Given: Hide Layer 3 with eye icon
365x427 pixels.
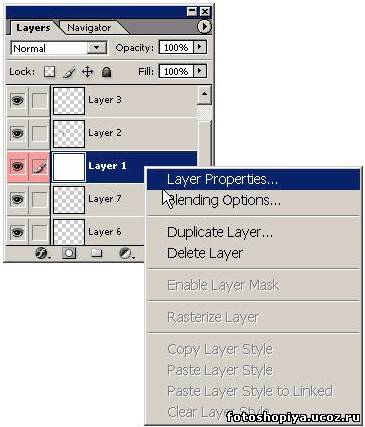Looking at the screenshot, I should [x=17, y=100].
